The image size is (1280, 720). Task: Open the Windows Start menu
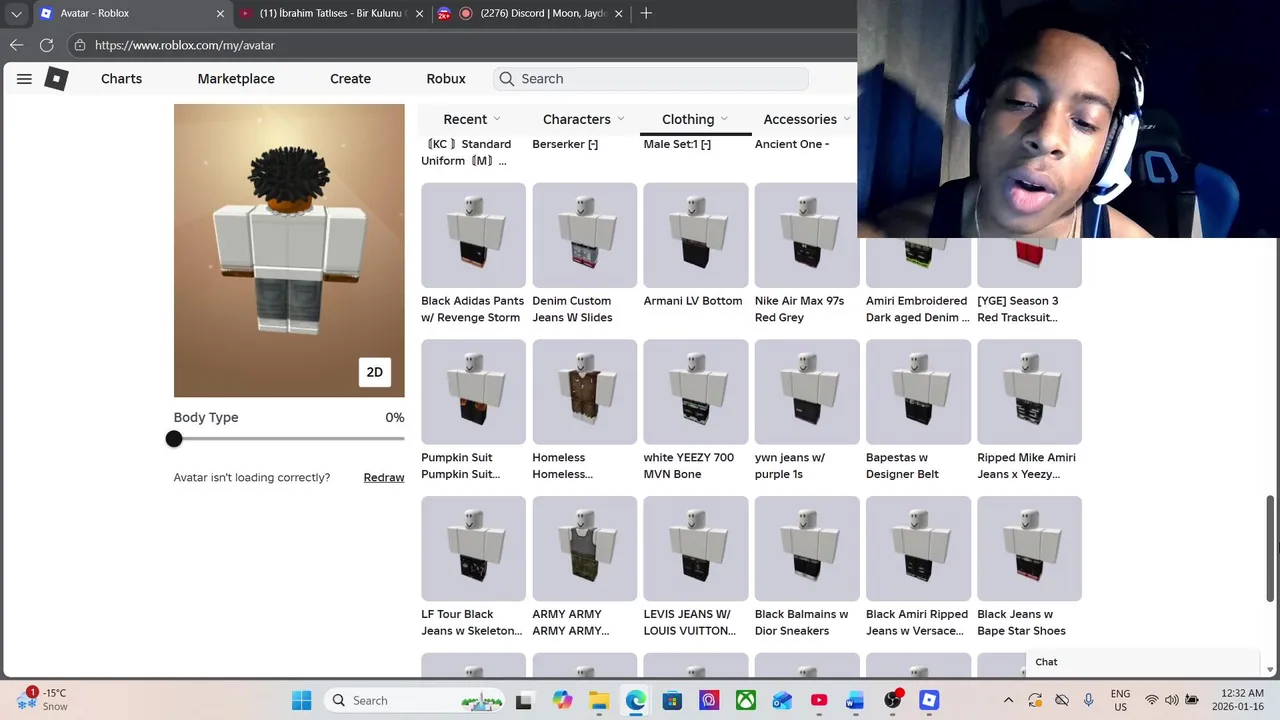click(x=301, y=700)
